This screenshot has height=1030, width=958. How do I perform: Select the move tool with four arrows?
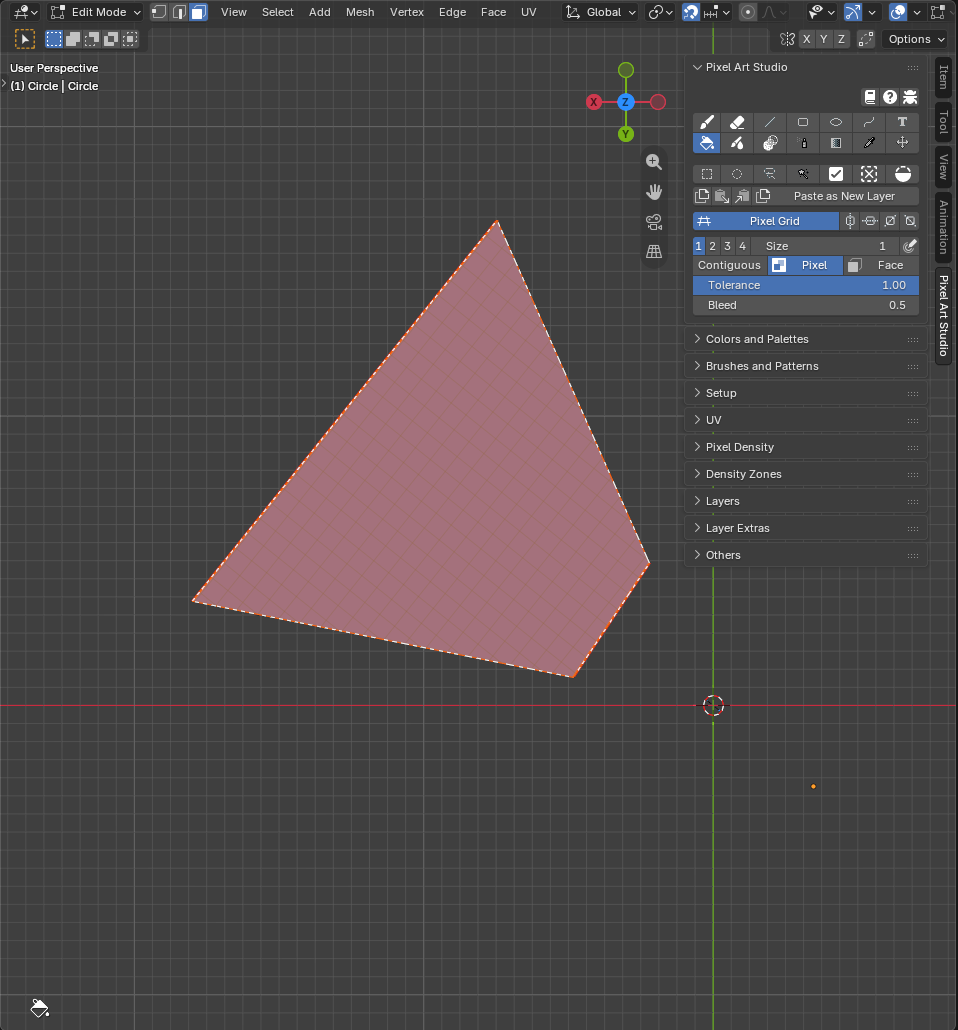(x=902, y=143)
